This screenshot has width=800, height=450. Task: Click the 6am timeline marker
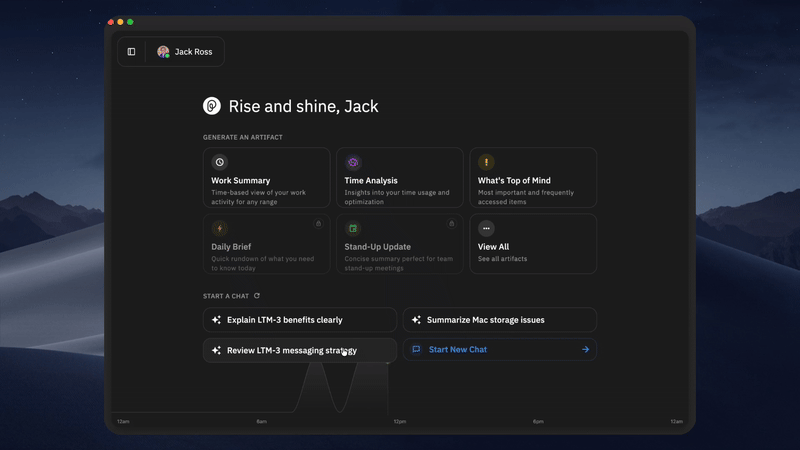tap(261, 421)
